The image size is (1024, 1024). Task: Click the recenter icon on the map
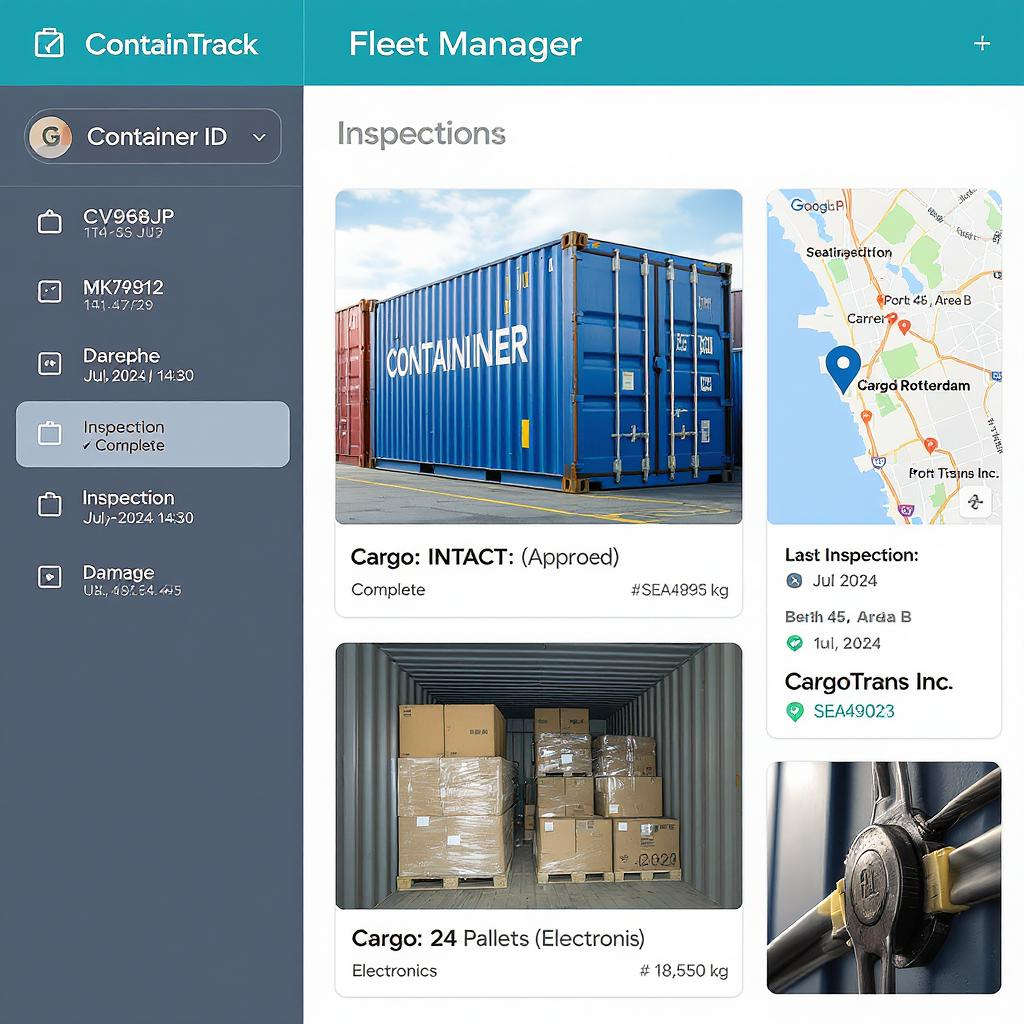(x=976, y=502)
